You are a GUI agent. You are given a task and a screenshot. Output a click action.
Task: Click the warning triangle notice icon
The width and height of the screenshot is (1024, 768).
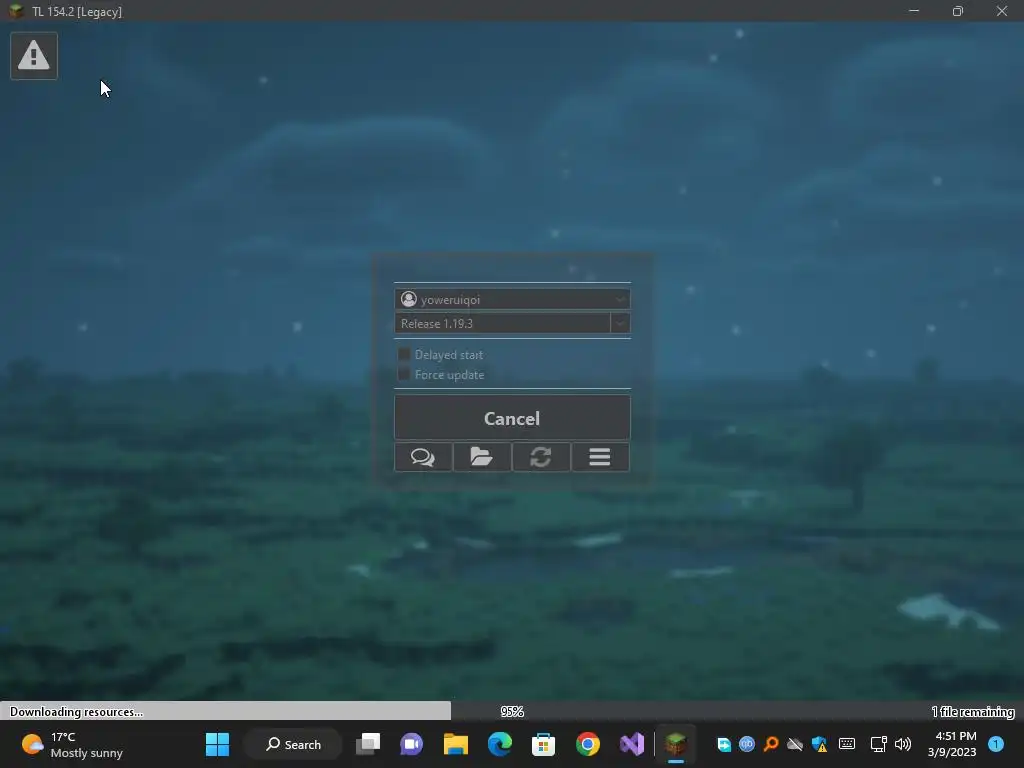[x=34, y=56]
